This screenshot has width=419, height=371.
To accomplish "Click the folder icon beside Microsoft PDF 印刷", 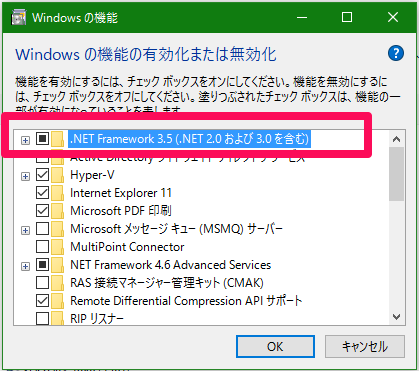I will tap(57, 211).
